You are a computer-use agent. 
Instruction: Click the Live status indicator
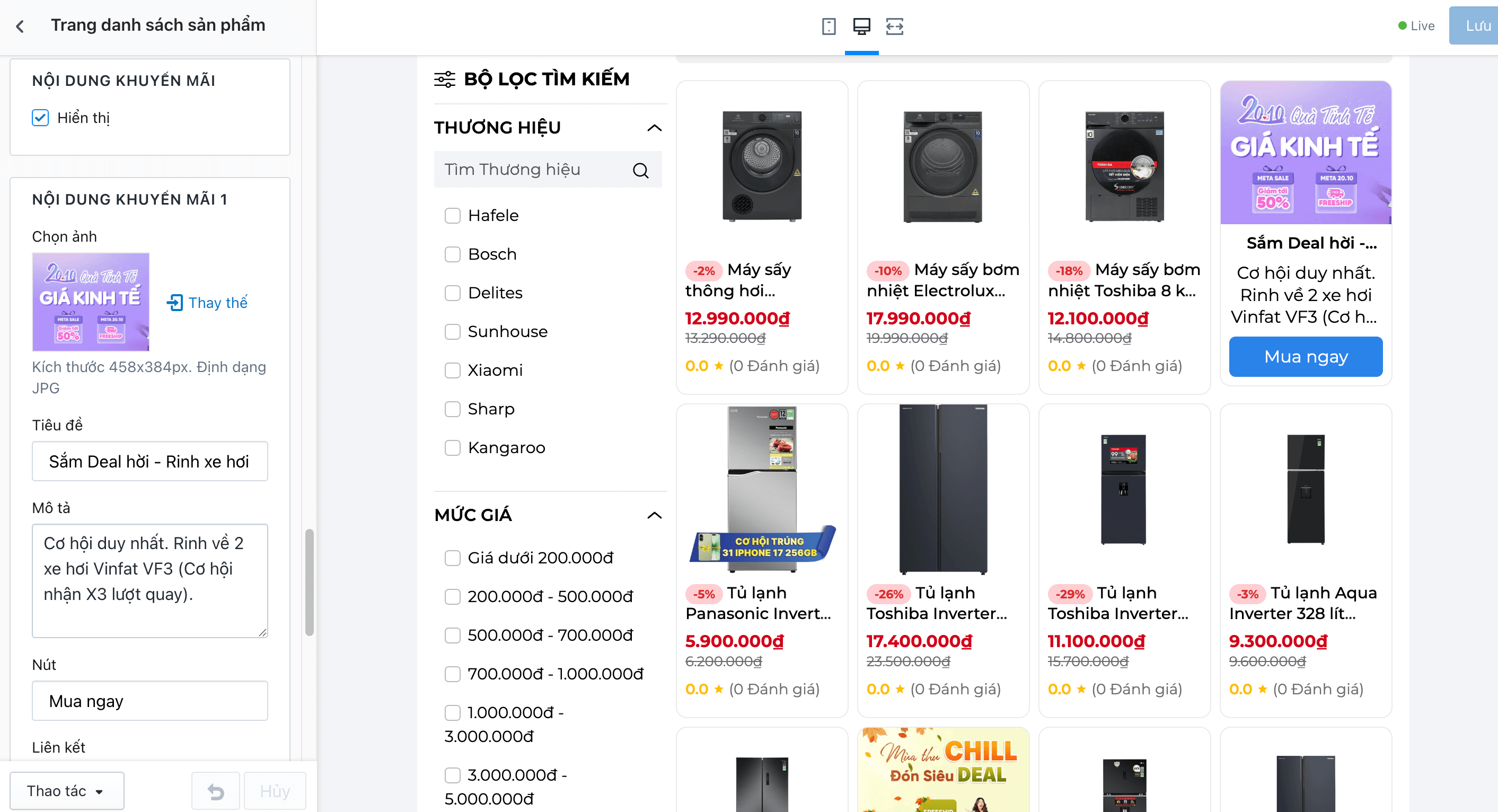[x=1416, y=25]
